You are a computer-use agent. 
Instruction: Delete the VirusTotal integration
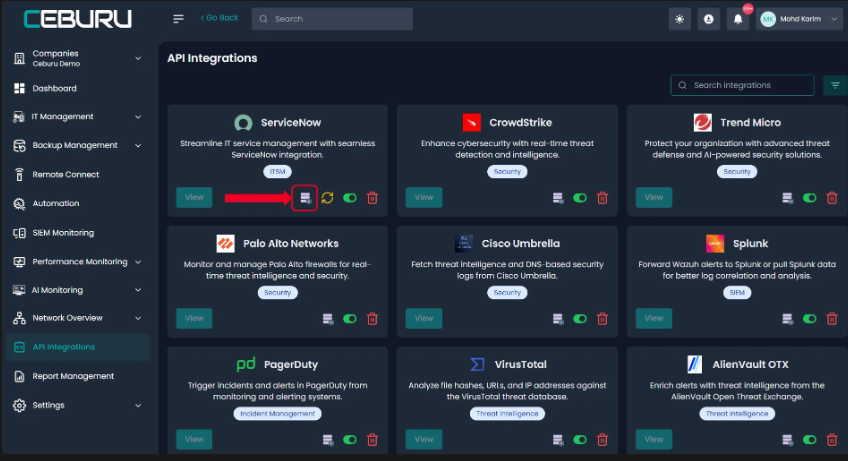(x=602, y=439)
